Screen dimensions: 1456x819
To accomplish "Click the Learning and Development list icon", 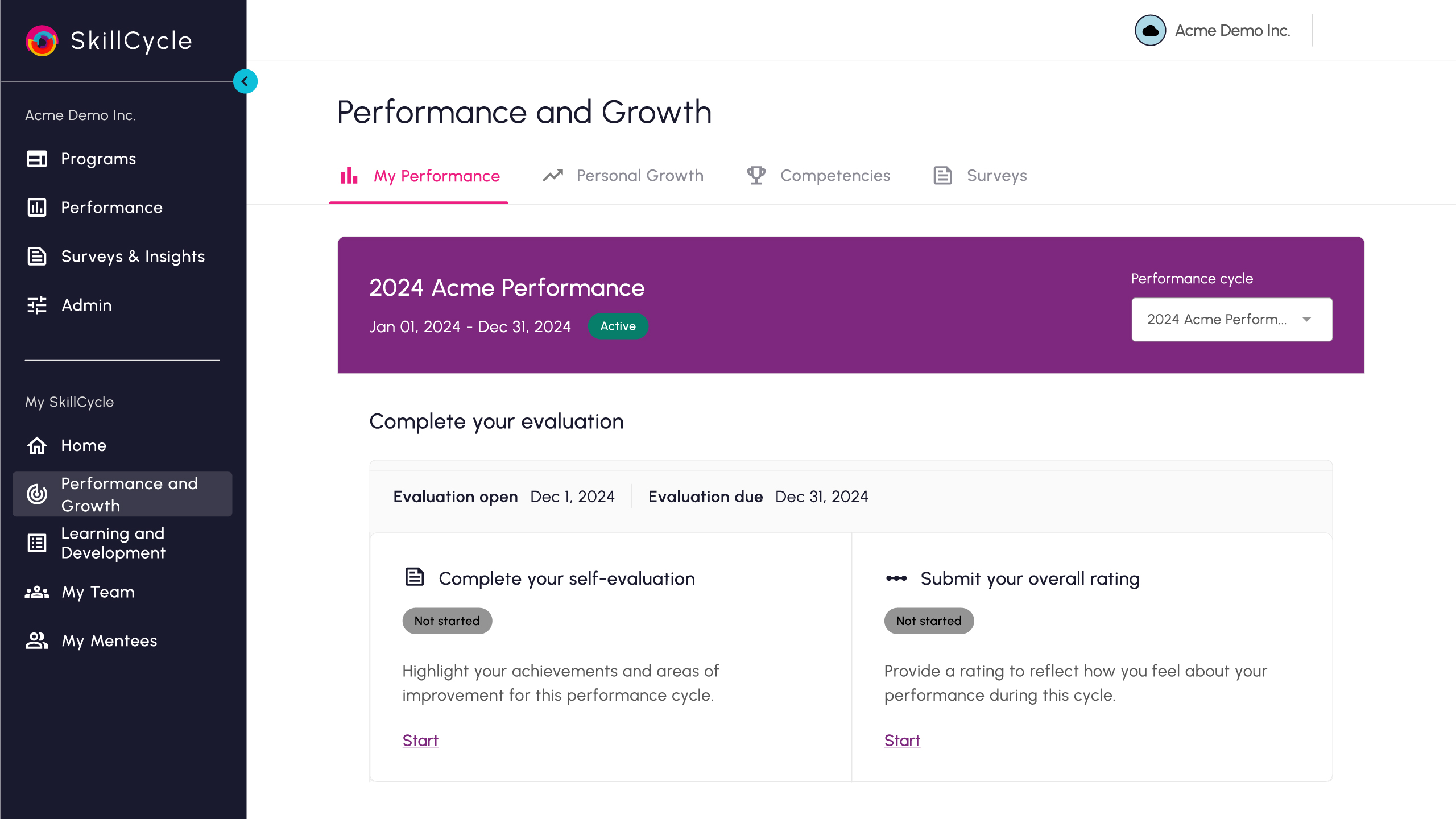I will 37,543.
